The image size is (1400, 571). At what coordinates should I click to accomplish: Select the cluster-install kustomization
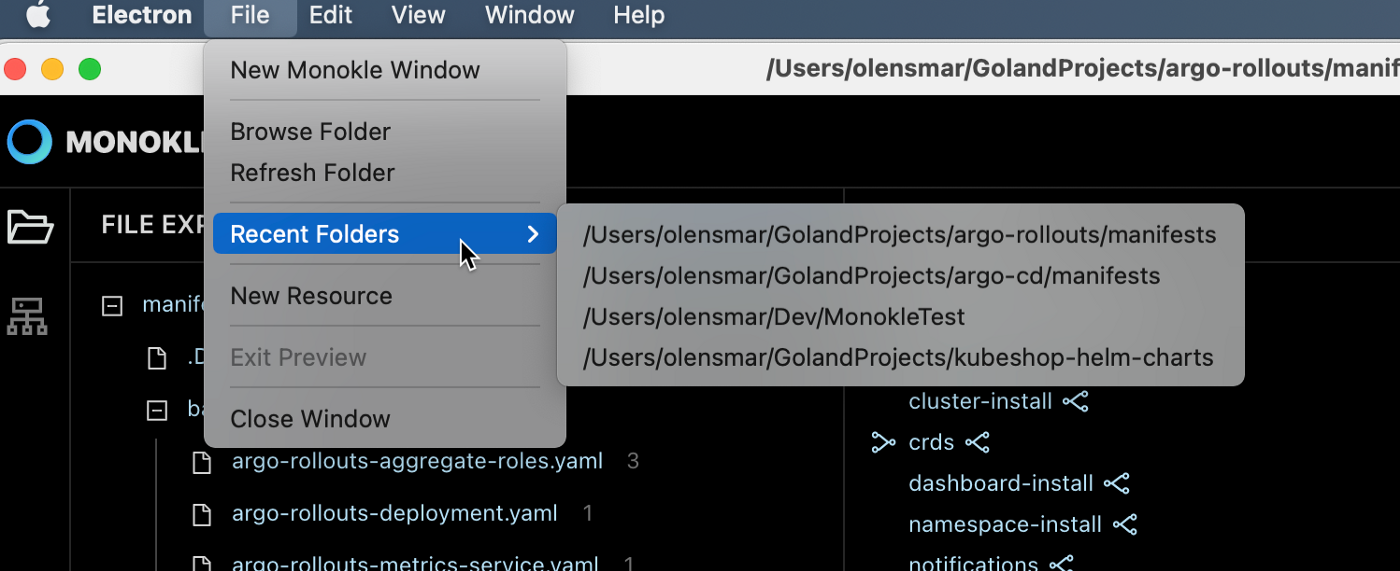coord(980,402)
